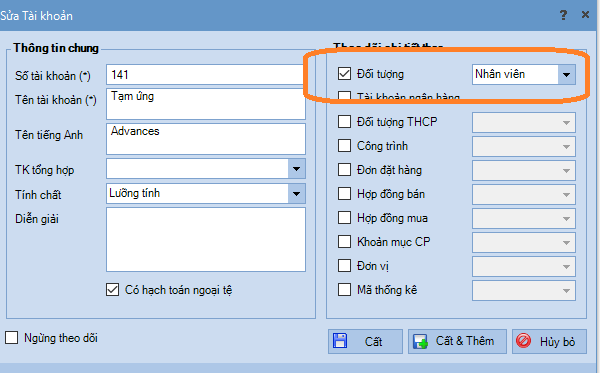Open the Khoản mục CP dropdown

[x=566, y=242]
